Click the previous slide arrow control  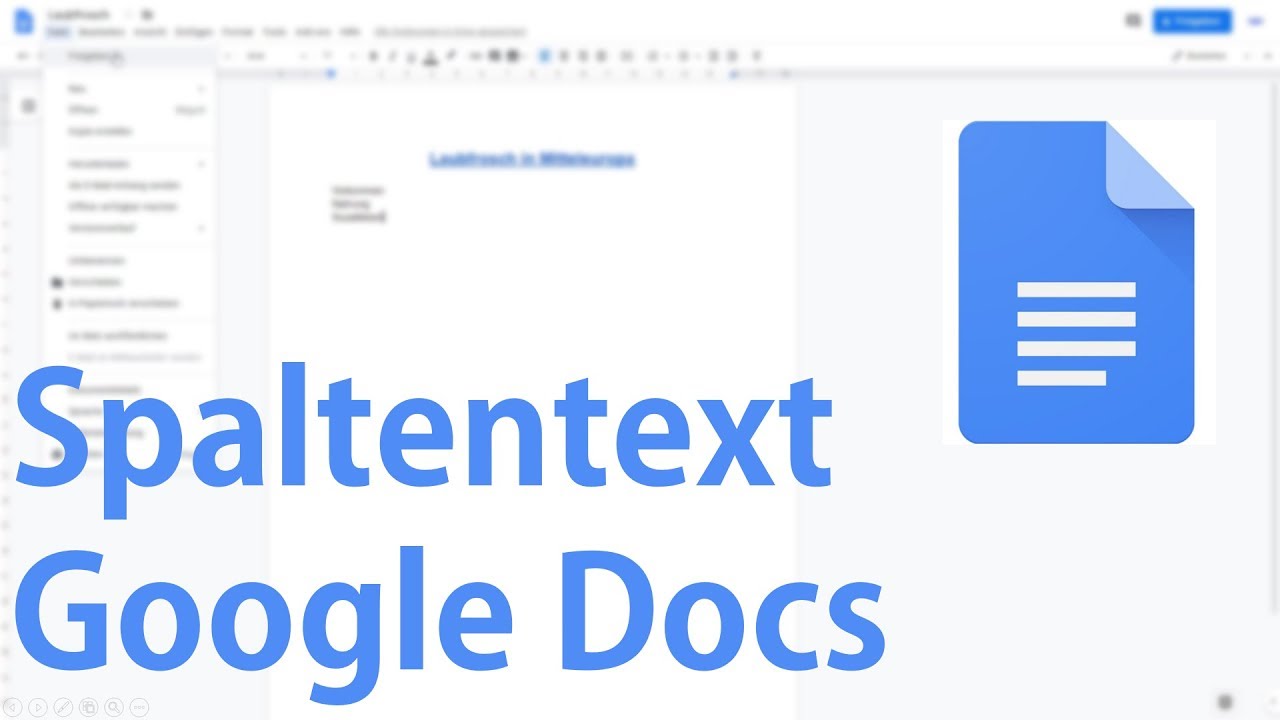click(13, 707)
